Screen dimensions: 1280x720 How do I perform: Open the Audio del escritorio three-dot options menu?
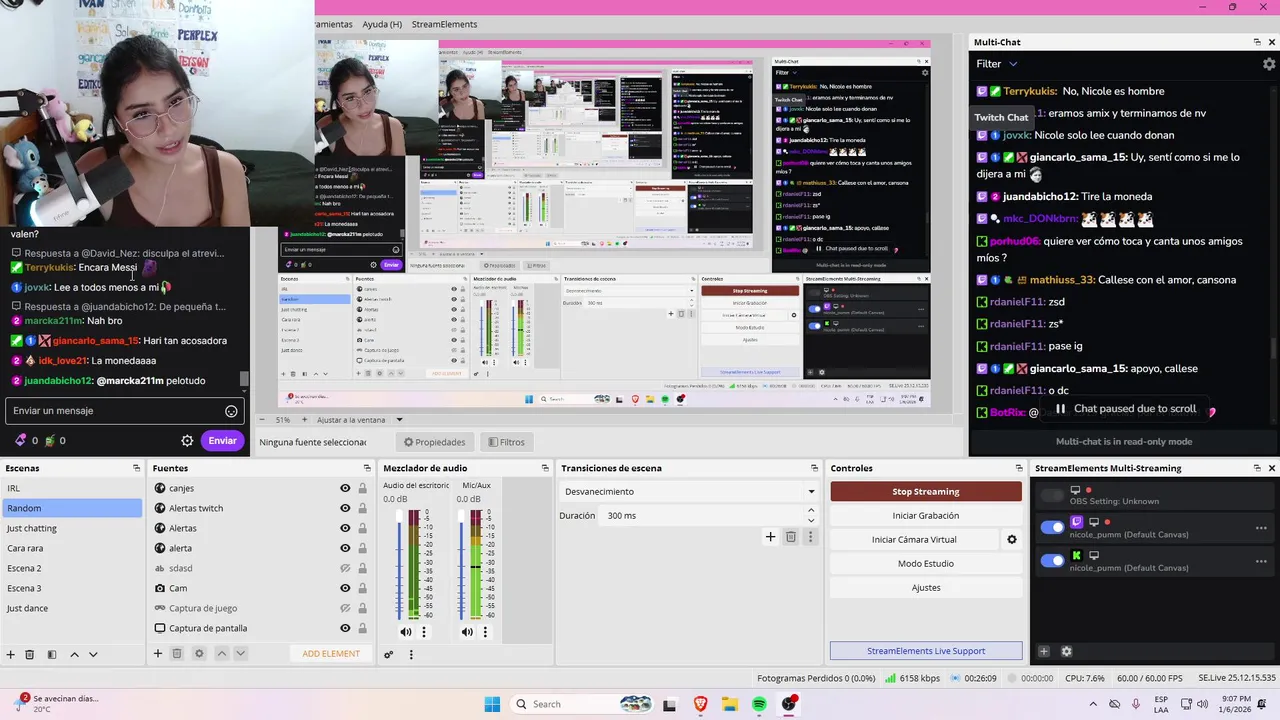click(424, 632)
